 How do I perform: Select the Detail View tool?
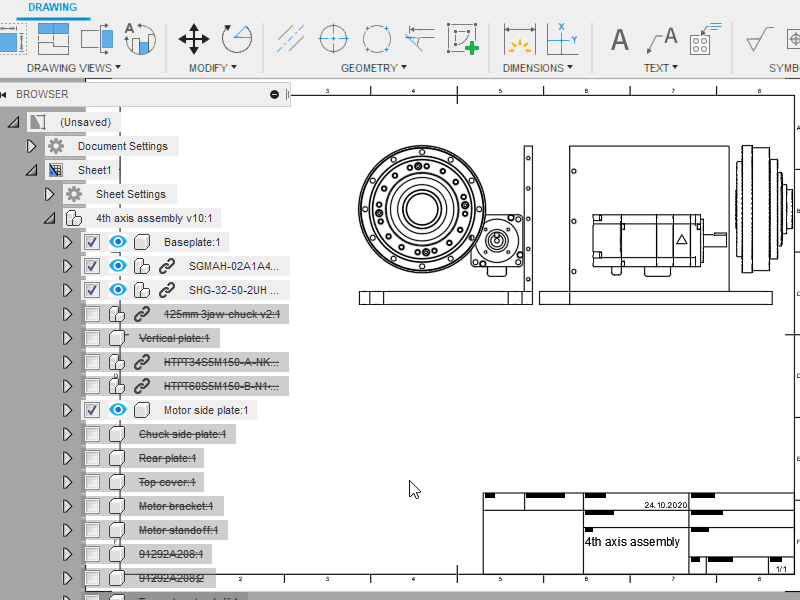[138, 39]
